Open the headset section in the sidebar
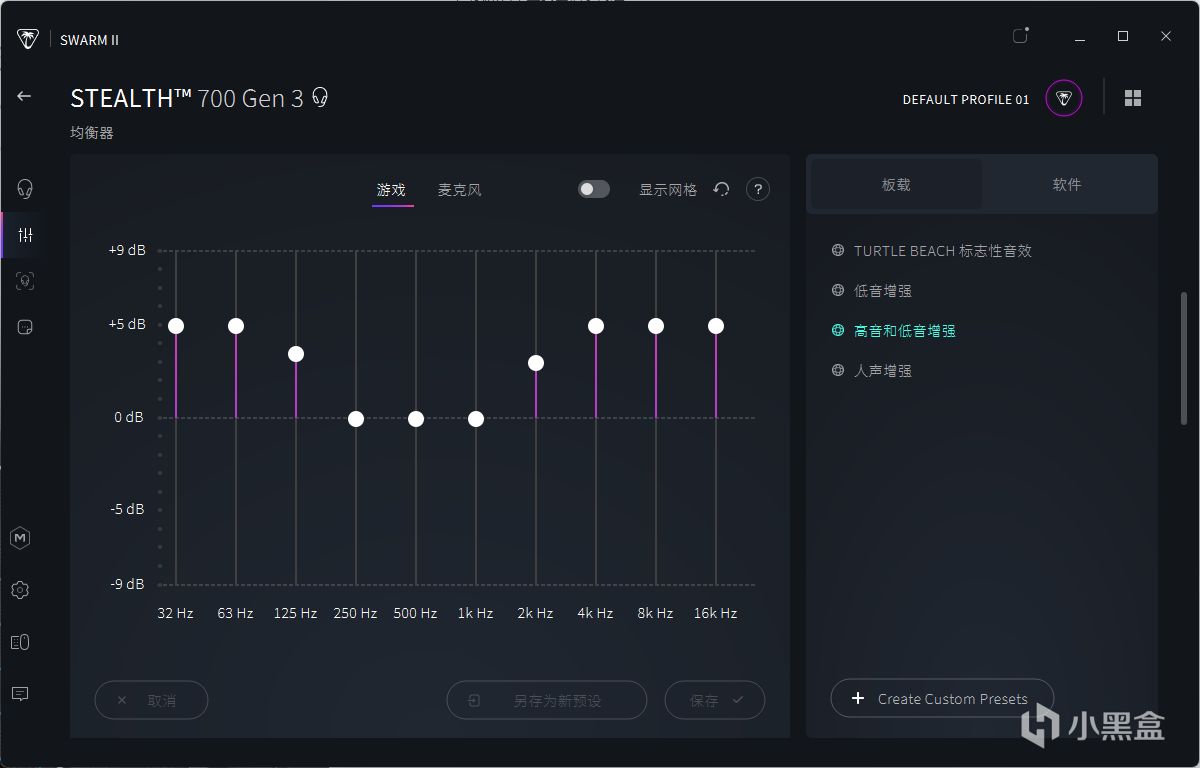 [x=25, y=189]
